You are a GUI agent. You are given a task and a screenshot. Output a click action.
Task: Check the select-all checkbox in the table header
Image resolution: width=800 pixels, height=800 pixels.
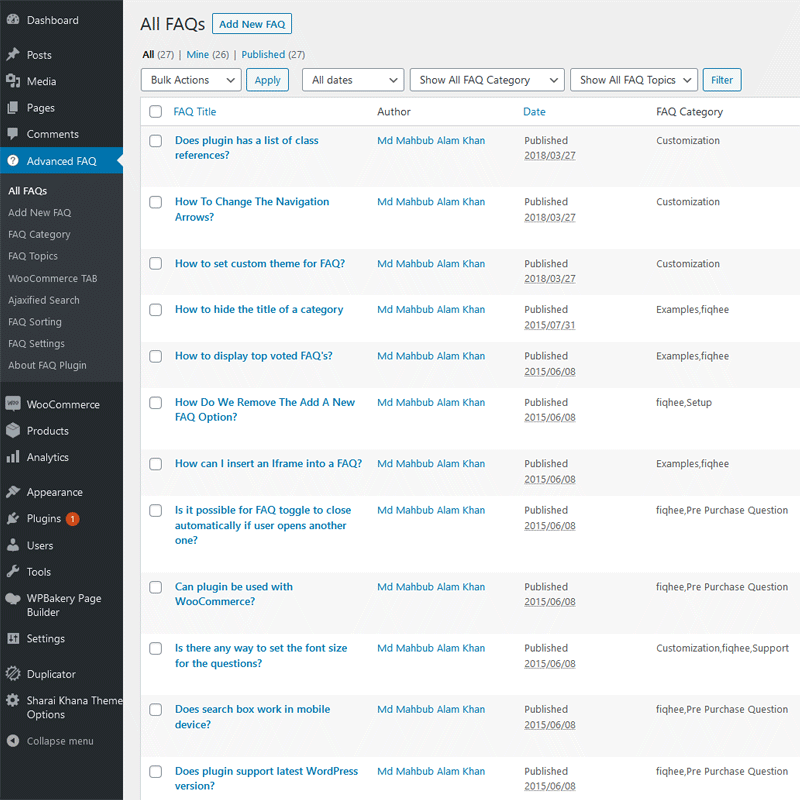(x=155, y=112)
